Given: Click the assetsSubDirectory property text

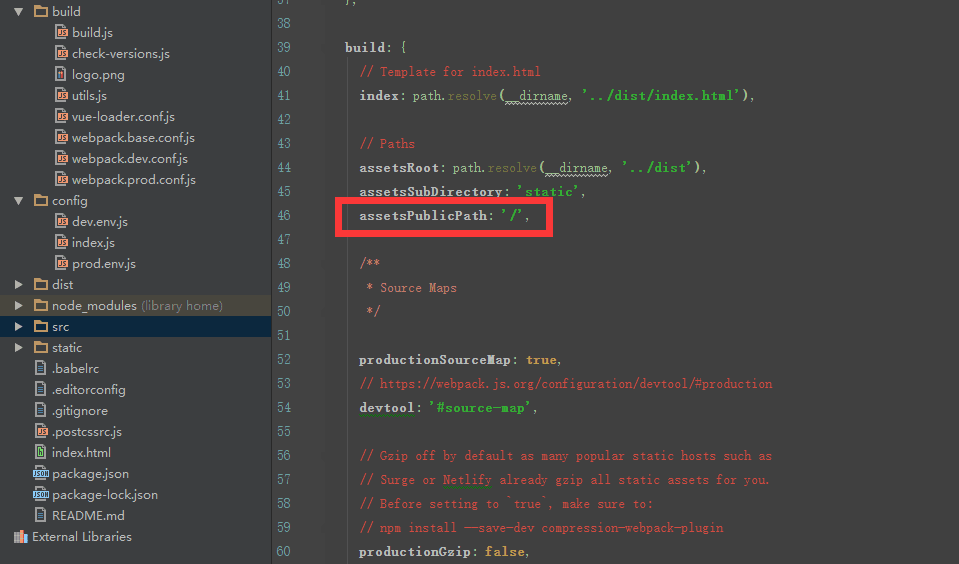Looking at the screenshot, I should click(x=431, y=191).
